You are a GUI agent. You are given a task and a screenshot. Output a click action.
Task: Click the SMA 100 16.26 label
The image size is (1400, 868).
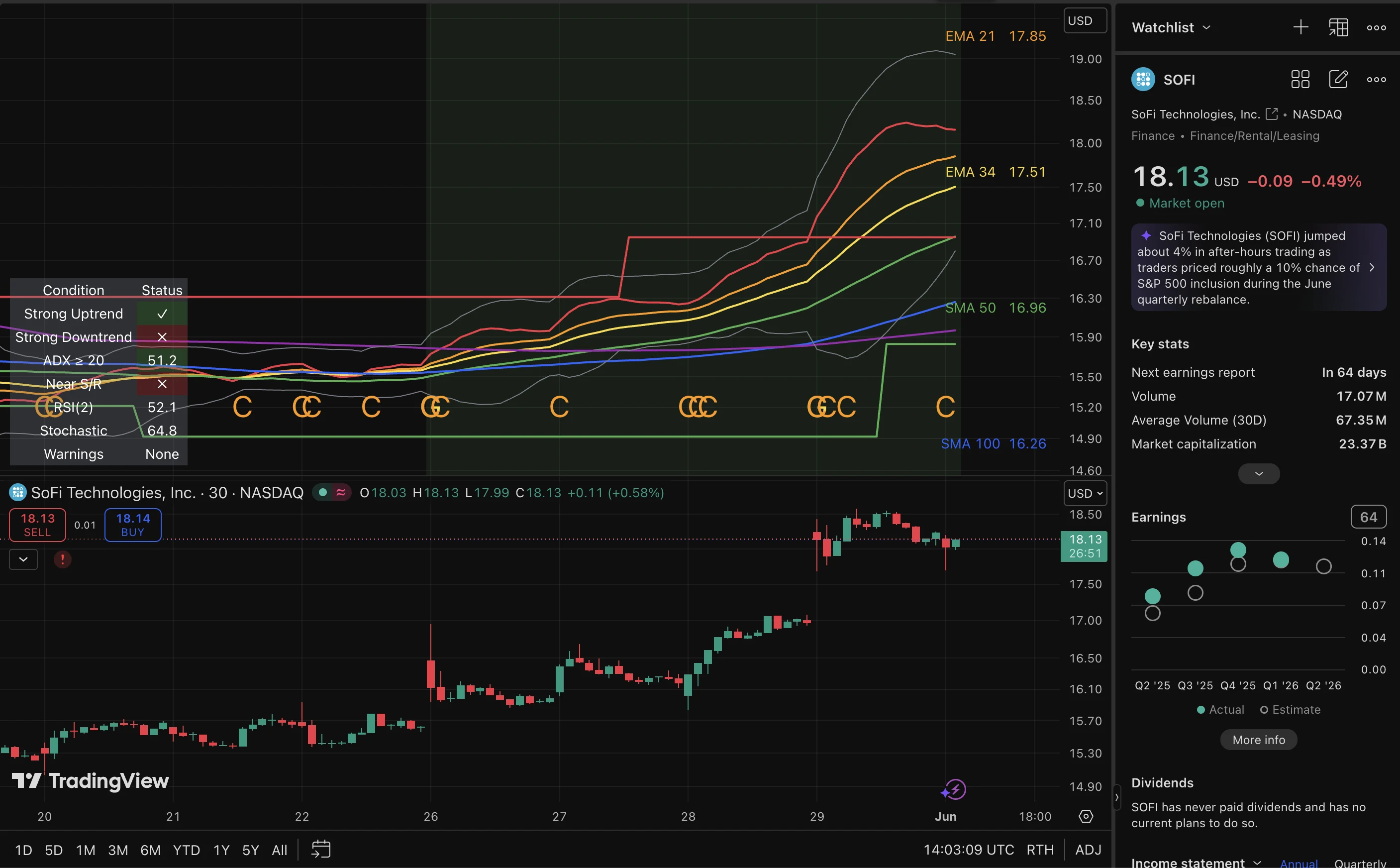coord(993,443)
